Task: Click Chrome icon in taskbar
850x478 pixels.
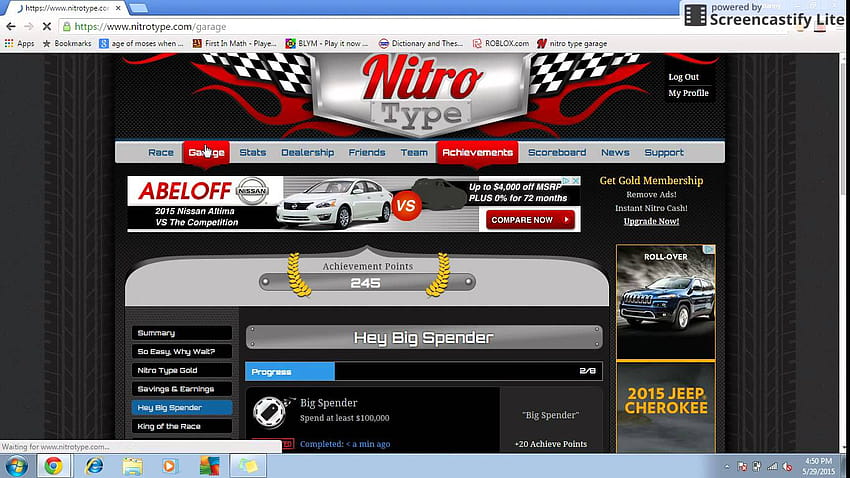Action: [53, 466]
